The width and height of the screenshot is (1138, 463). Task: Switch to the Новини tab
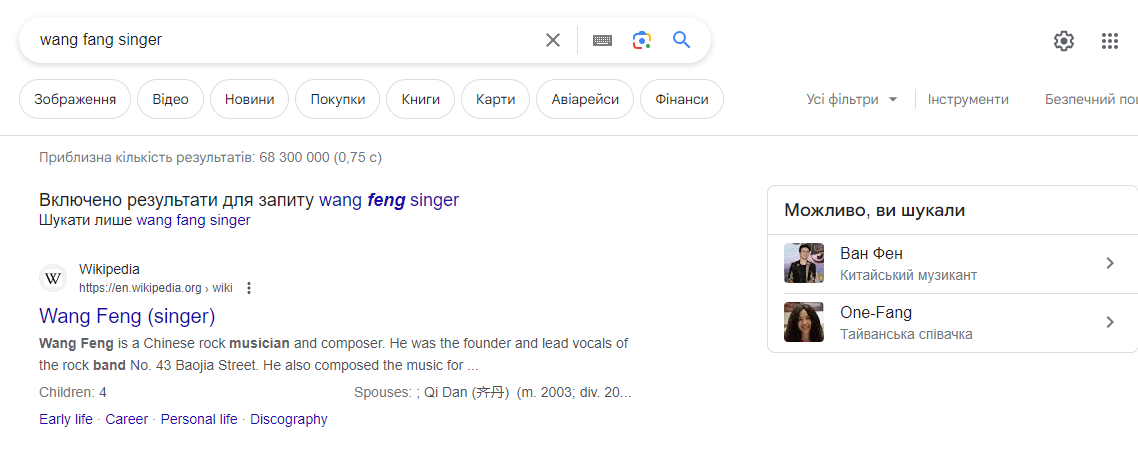click(249, 99)
